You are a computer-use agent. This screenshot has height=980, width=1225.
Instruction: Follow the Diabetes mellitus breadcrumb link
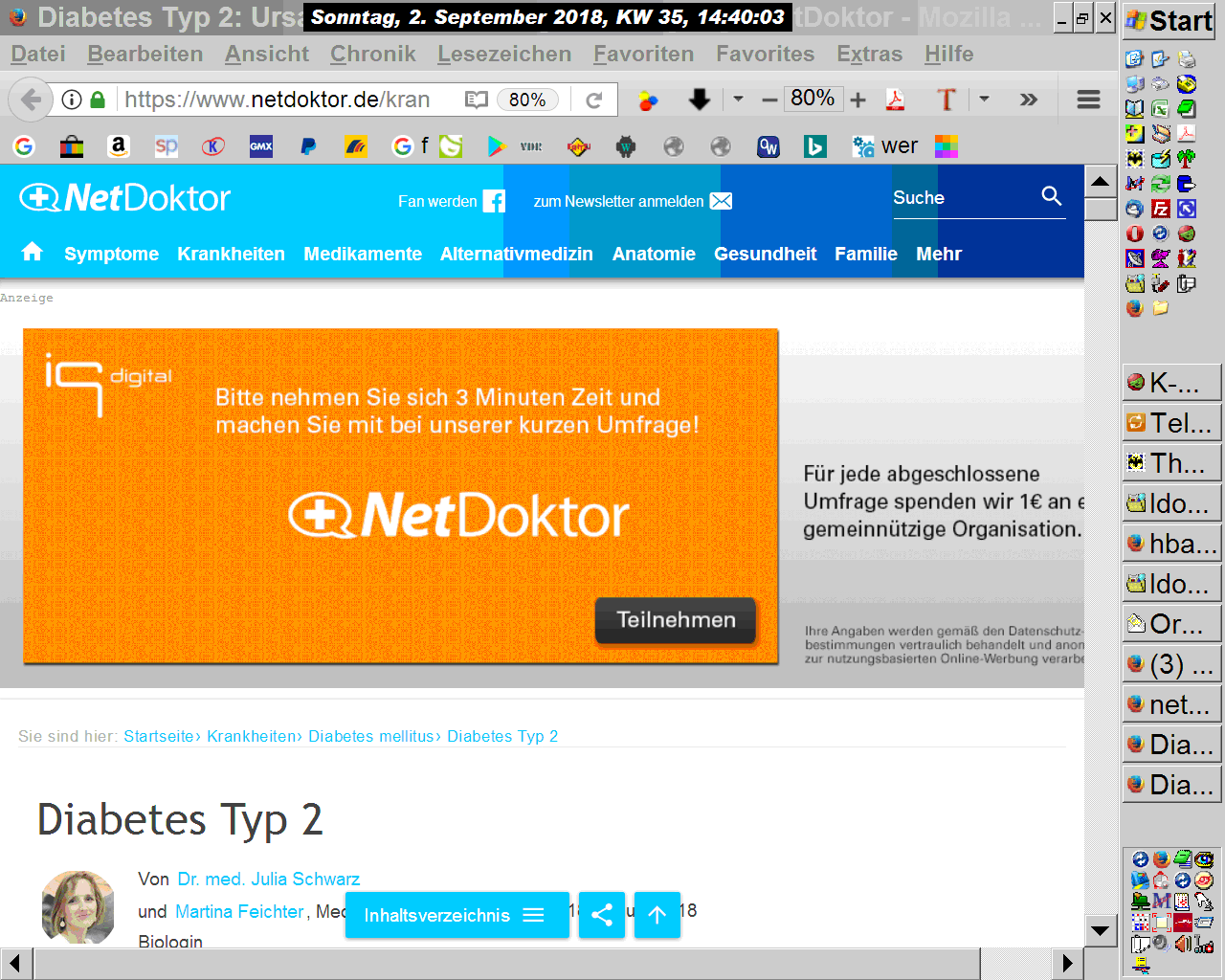point(371,736)
